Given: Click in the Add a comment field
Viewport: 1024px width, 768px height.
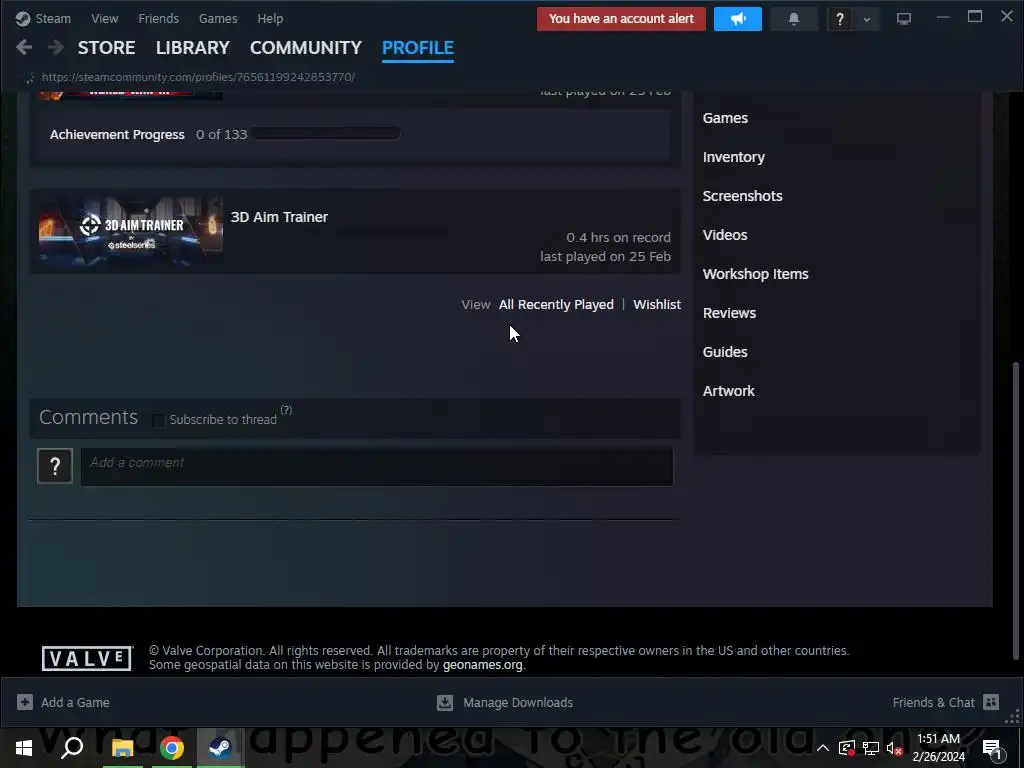Looking at the screenshot, I should (x=376, y=466).
